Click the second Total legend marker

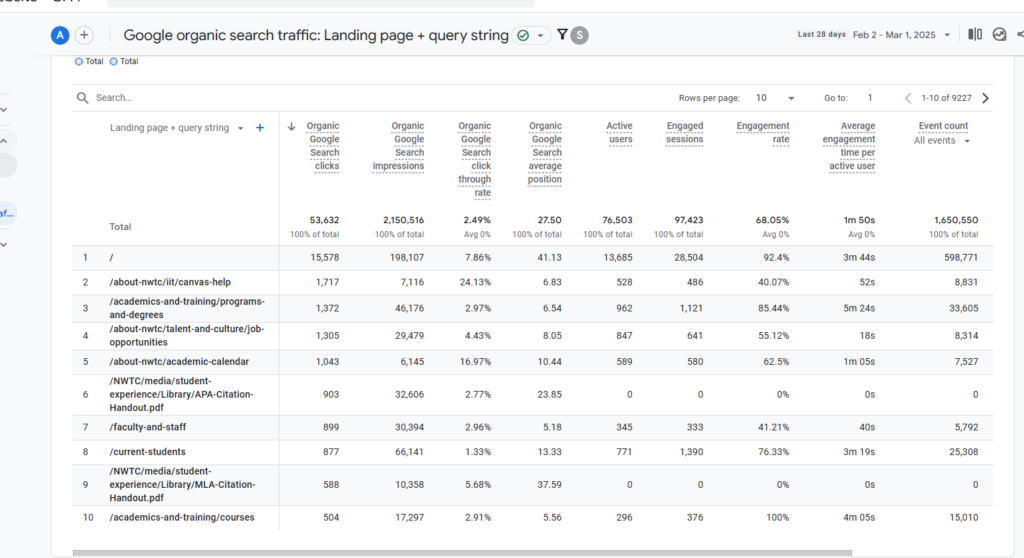(114, 61)
